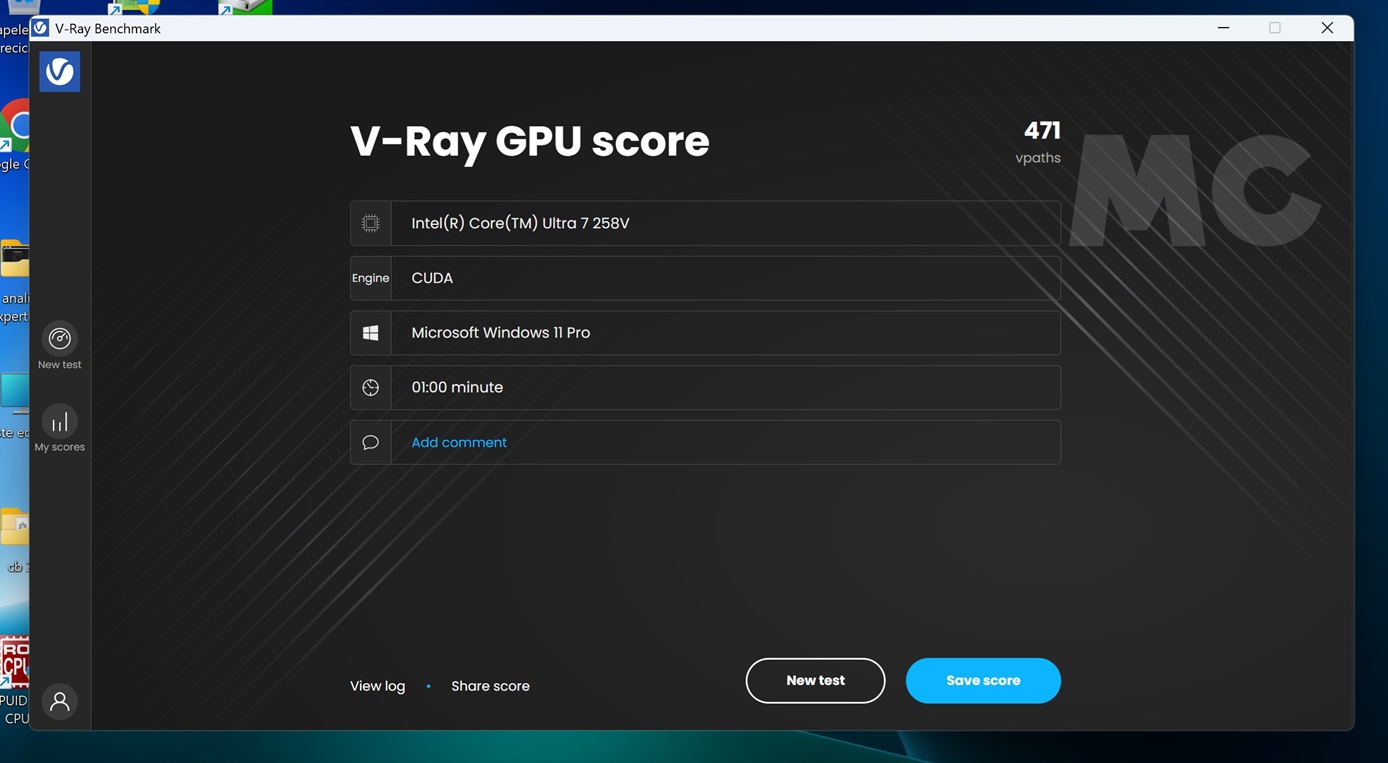Select Share score

(x=490, y=686)
